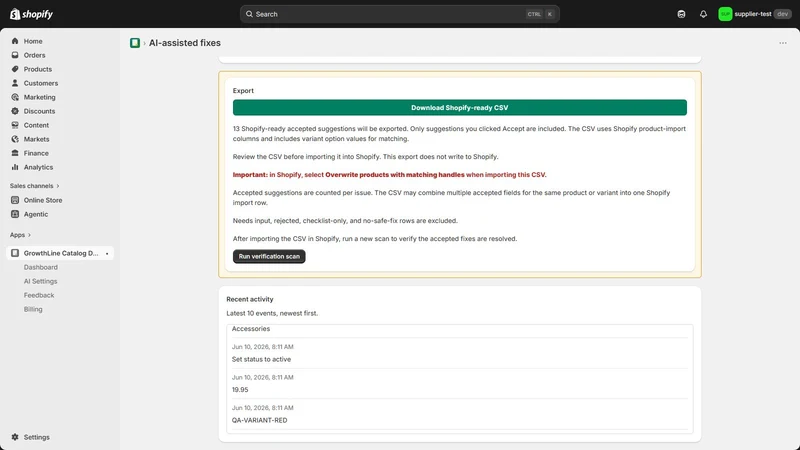Screen dimensions: 800x450
Task: Go to Dashboard in GrowthLine app
Action: coord(41,267)
